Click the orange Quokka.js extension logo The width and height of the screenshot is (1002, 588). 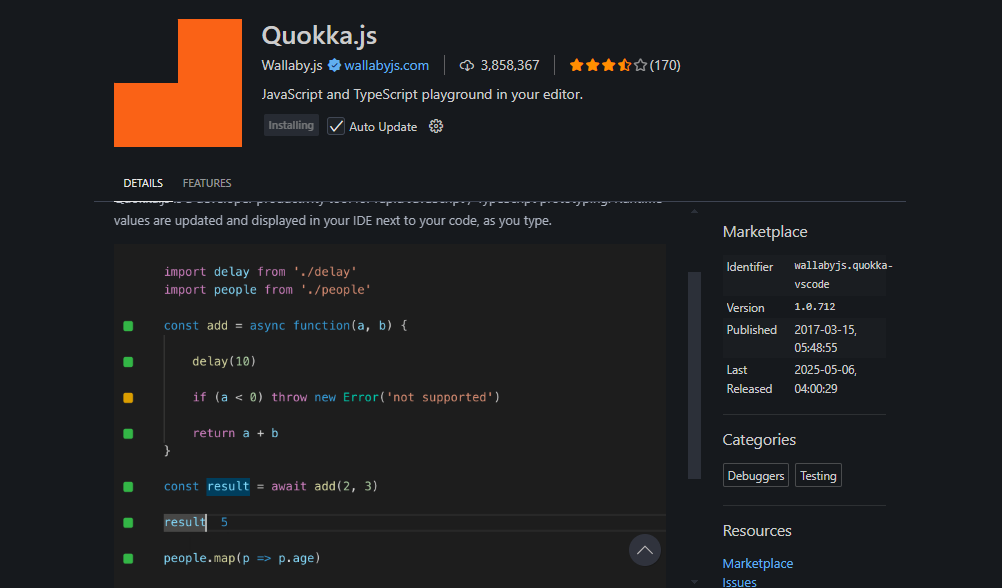point(178,83)
